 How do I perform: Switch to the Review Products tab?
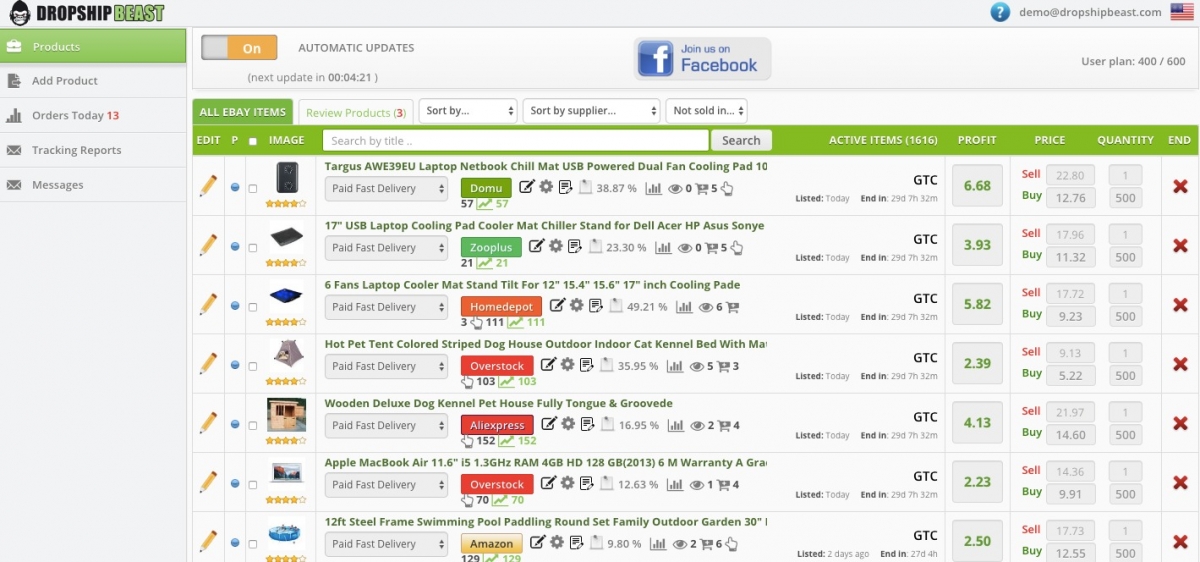[x=355, y=113]
